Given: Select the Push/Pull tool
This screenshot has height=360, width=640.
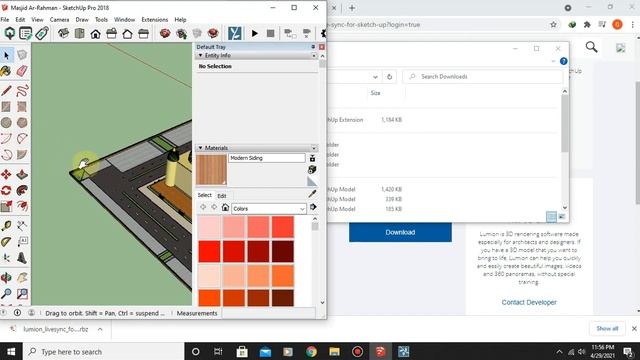Looking at the screenshot, I should [22, 174].
